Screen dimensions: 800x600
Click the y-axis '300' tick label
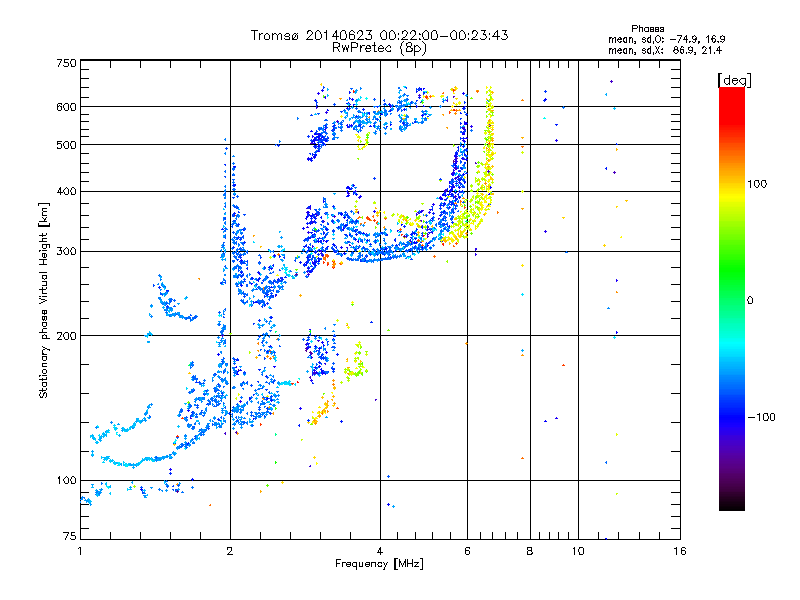66,251
